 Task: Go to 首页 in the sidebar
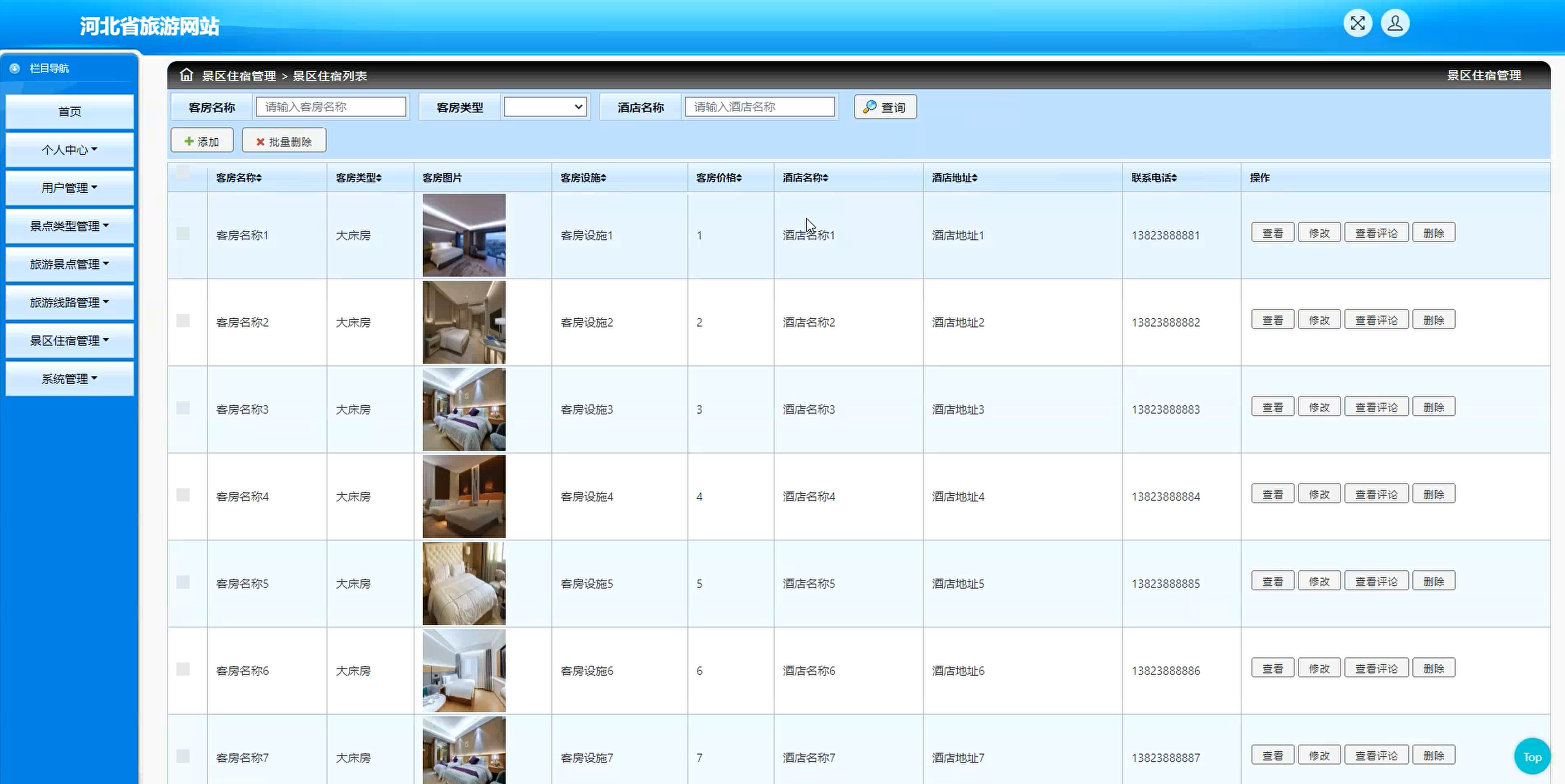pos(69,112)
